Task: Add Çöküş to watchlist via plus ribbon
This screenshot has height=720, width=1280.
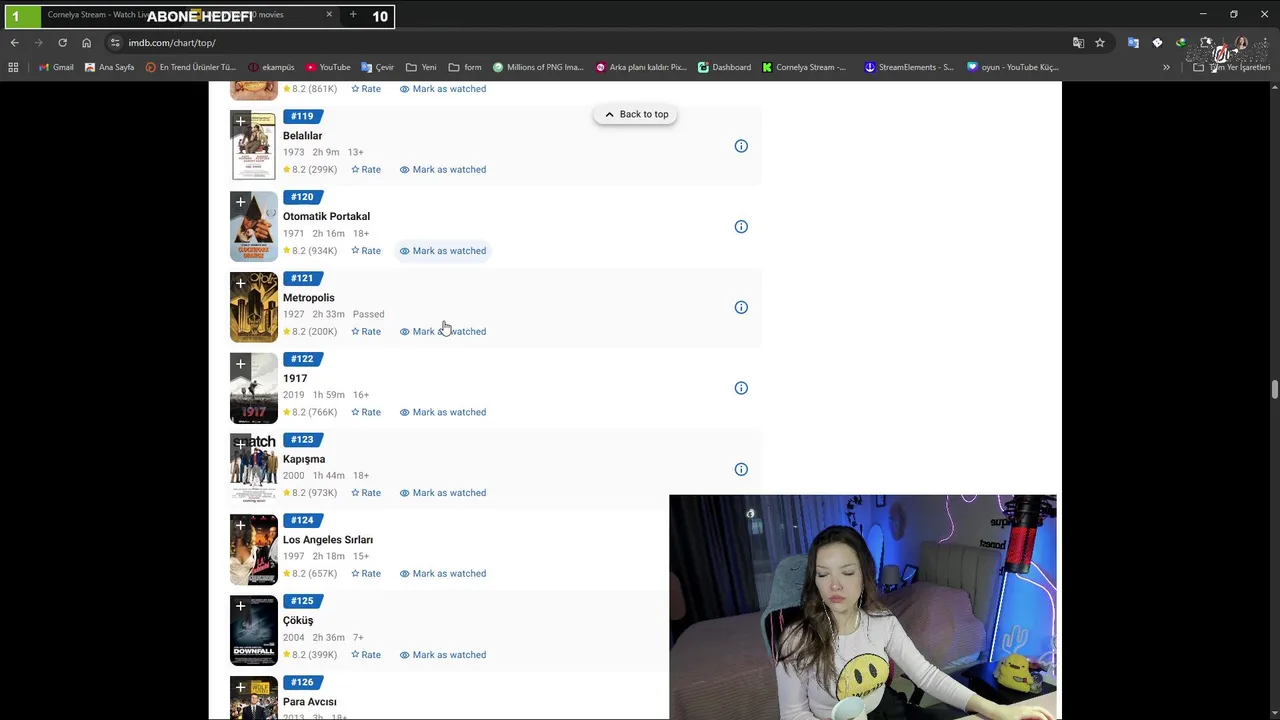Action: click(x=240, y=607)
